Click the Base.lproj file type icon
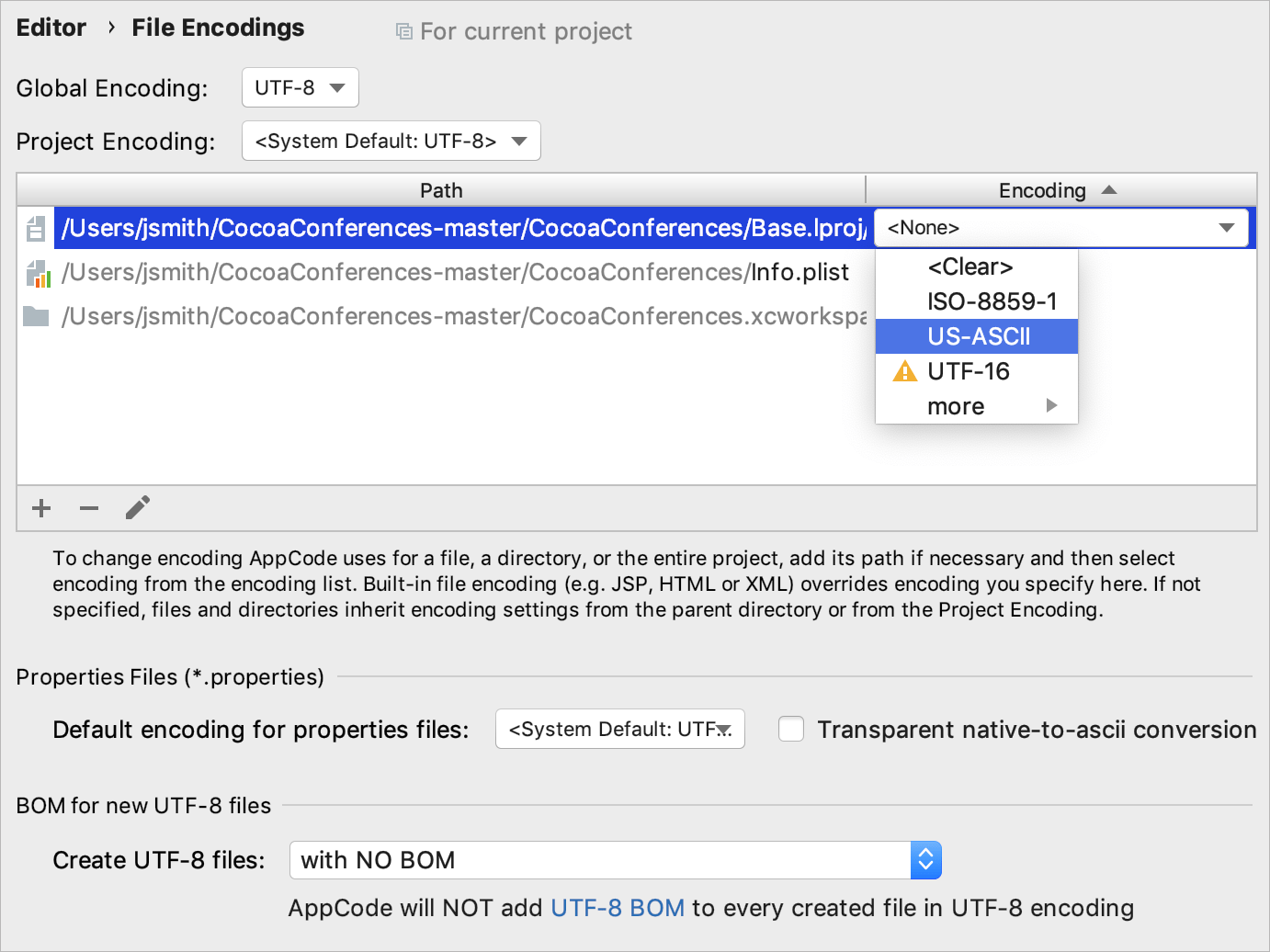The height and width of the screenshot is (952, 1270). [x=34, y=228]
